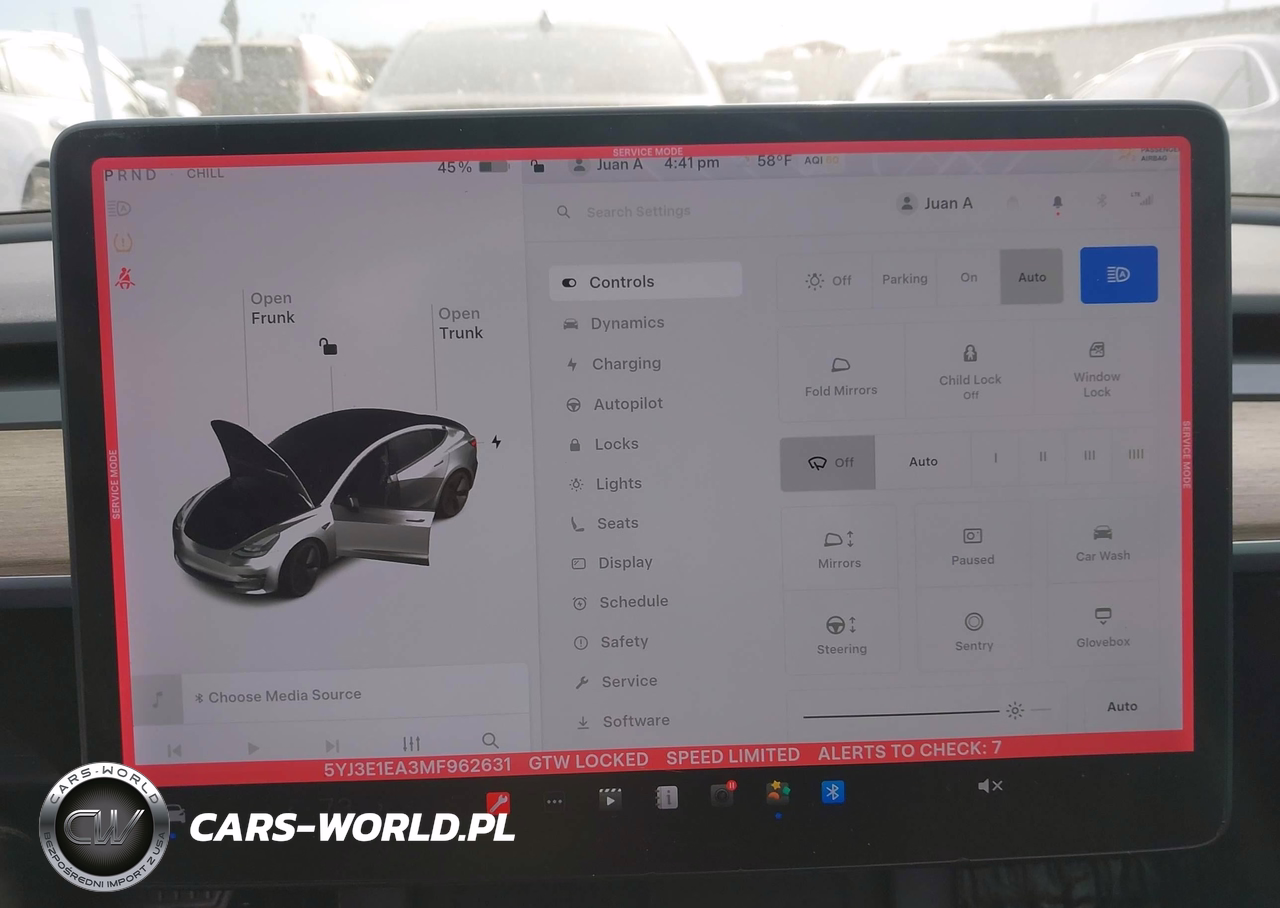Toggle the auto high beam button
This screenshot has width=1280, height=908.
coord(1118,275)
